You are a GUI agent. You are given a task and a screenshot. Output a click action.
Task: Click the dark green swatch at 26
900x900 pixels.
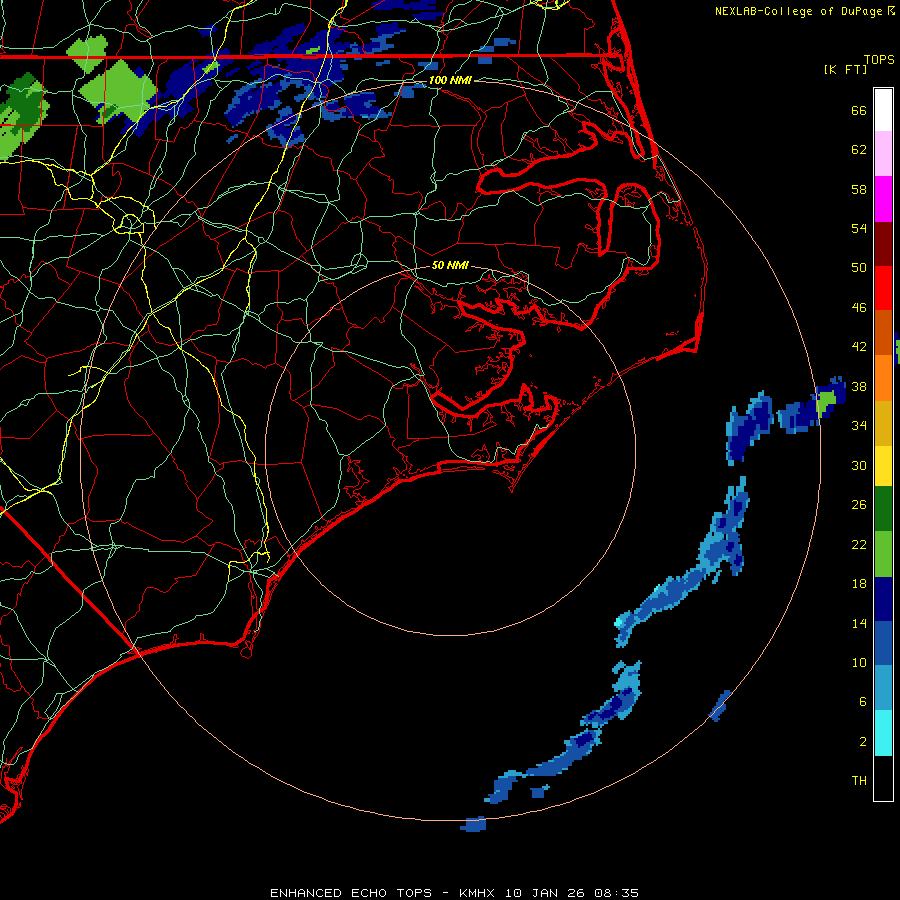pyautogui.click(x=883, y=509)
